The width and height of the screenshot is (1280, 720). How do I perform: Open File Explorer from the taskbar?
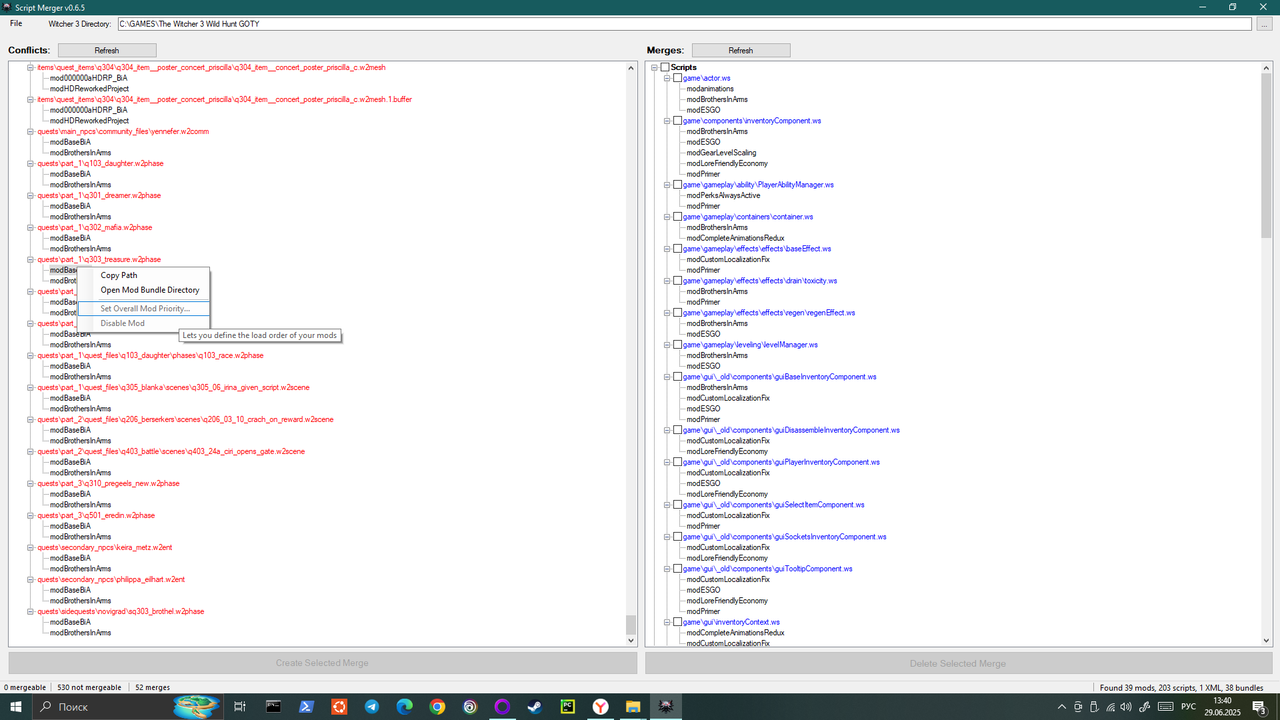pos(633,707)
